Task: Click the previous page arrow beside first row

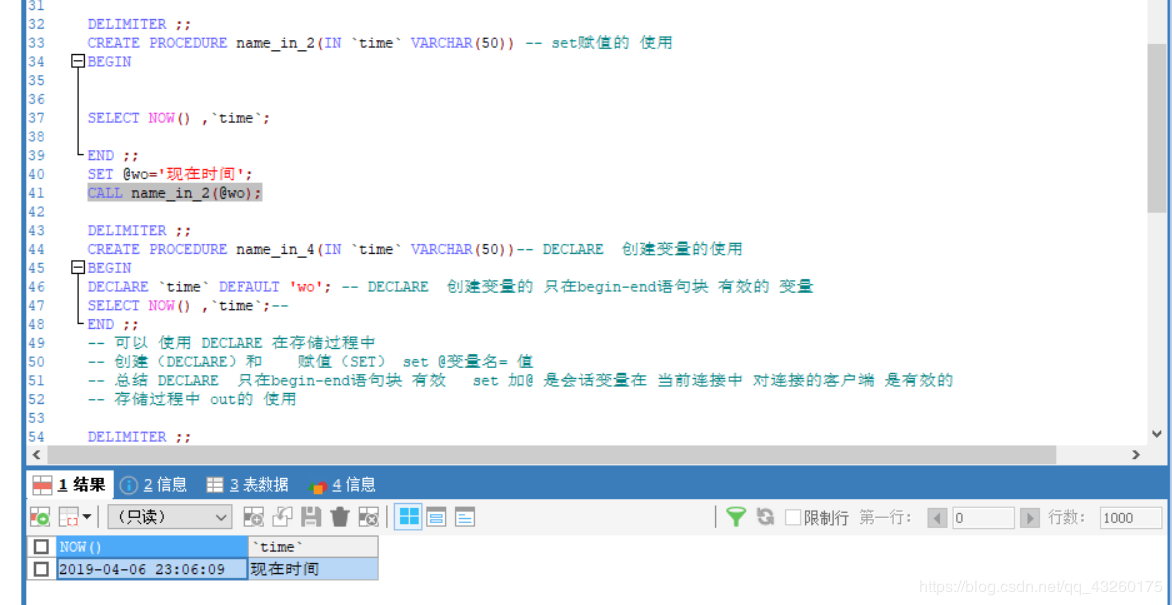Action: [937, 518]
